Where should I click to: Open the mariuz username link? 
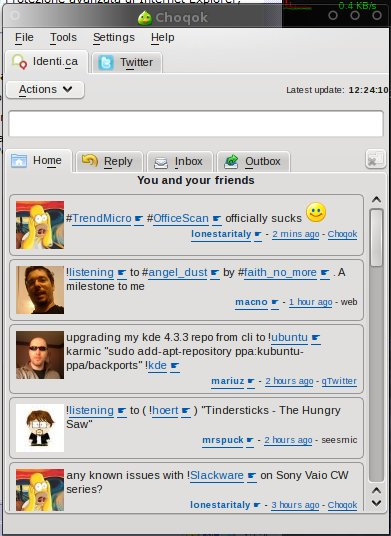228,381
